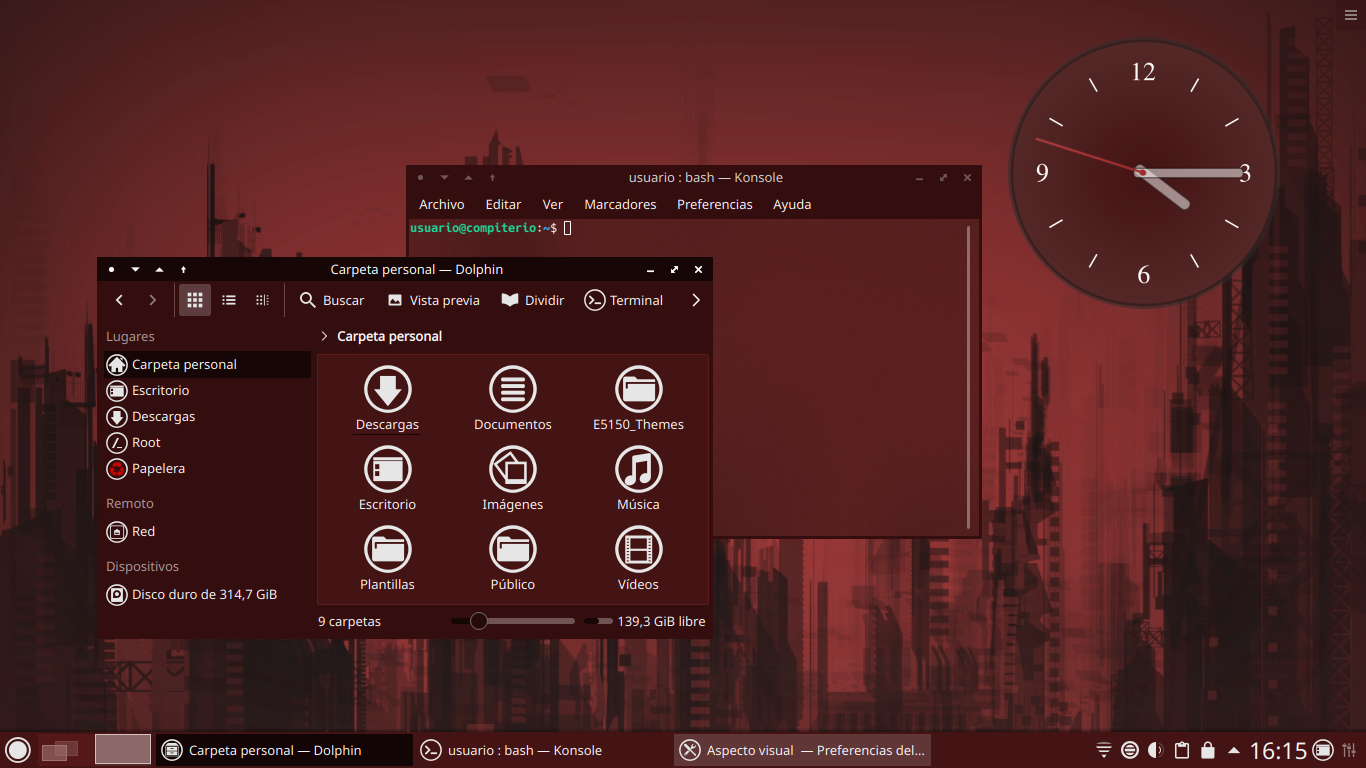This screenshot has width=1366, height=768.
Task: Open the Plantillas folder
Action: (387, 559)
